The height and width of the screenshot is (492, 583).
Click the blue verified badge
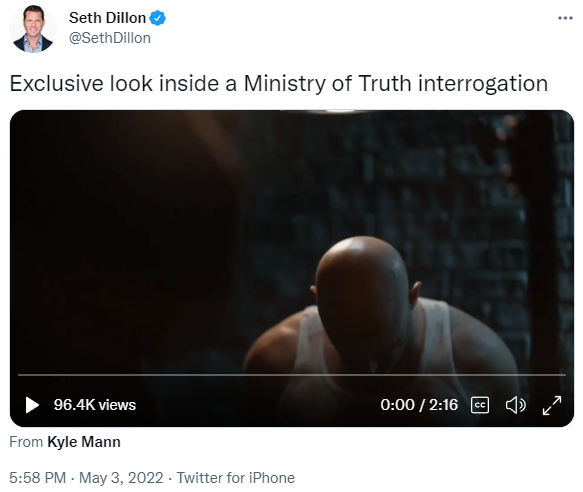158,18
